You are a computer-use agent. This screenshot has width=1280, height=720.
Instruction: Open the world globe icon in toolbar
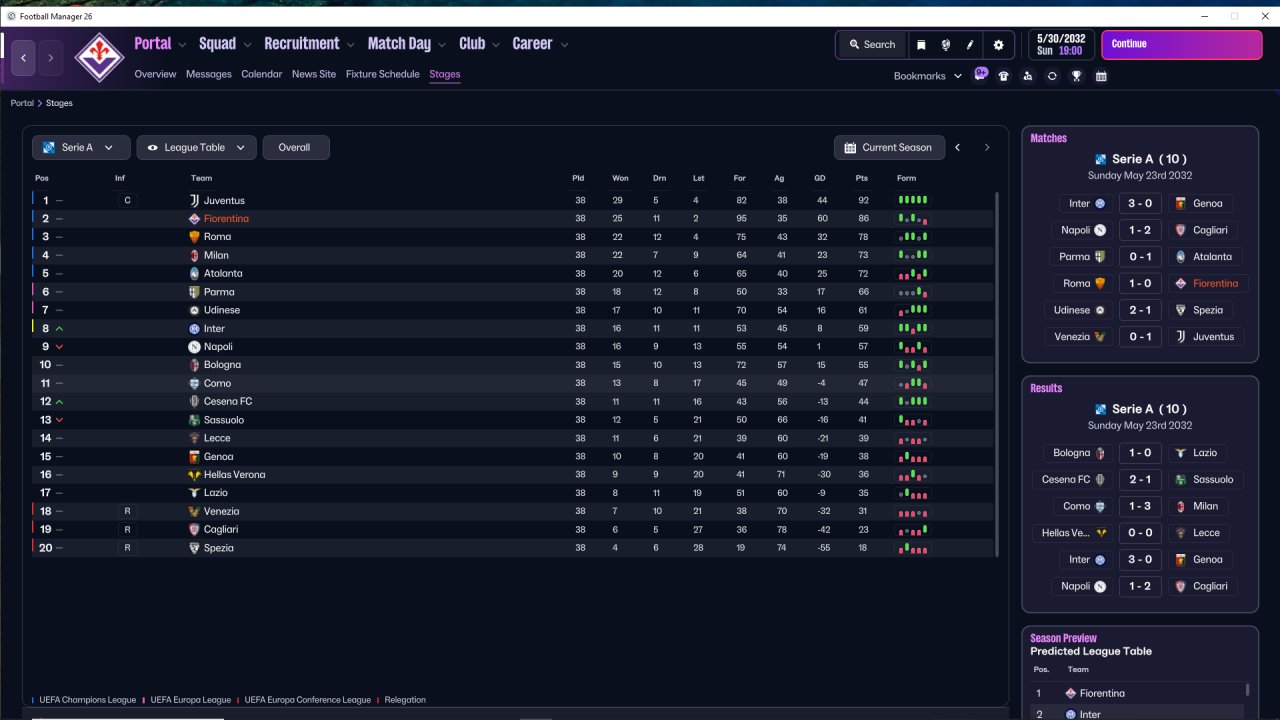[x=946, y=45]
